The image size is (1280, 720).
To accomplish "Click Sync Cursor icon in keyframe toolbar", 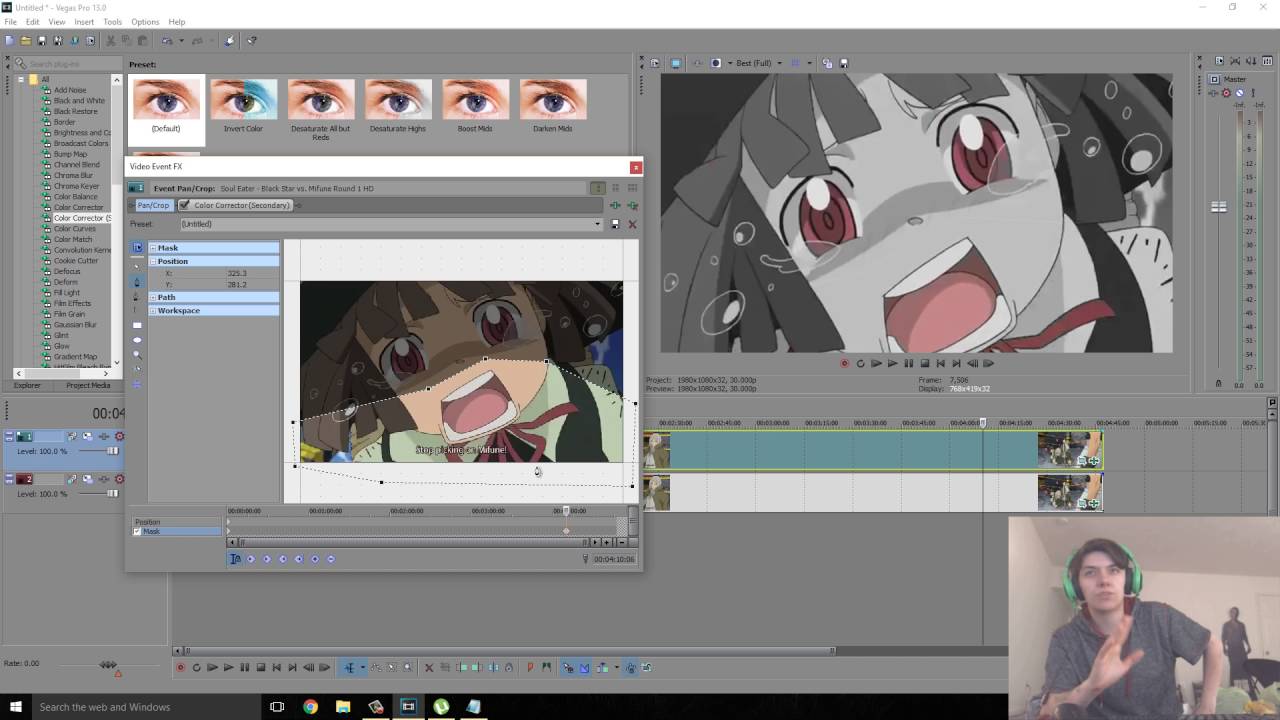I will [235, 559].
